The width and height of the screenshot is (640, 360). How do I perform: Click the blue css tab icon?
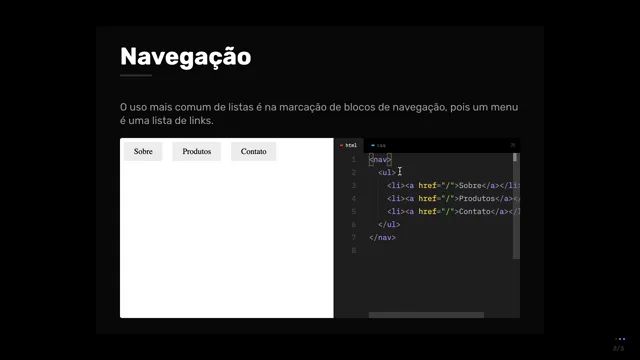click(373, 145)
